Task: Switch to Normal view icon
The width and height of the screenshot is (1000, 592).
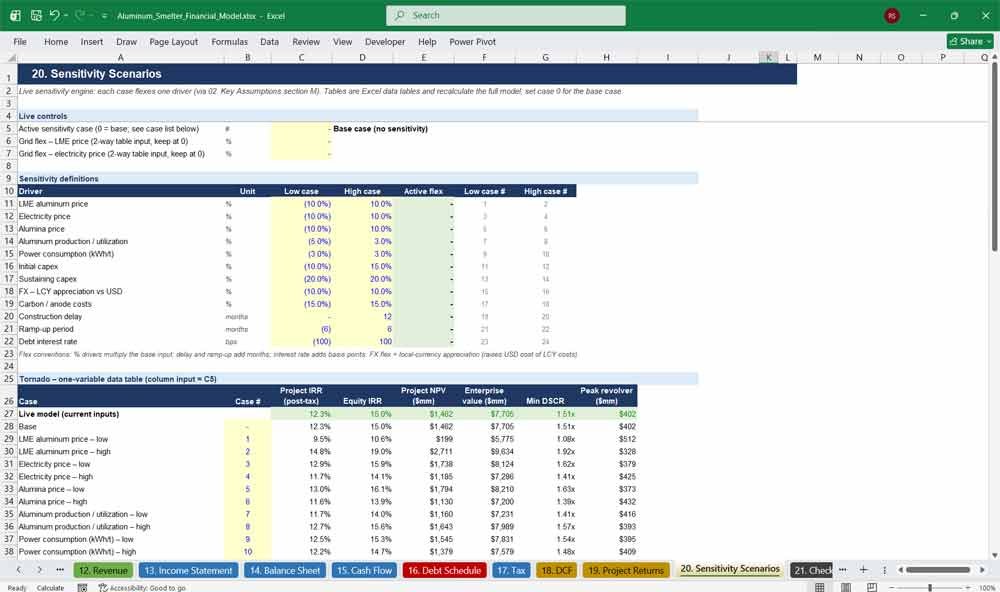Action: [820, 587]
